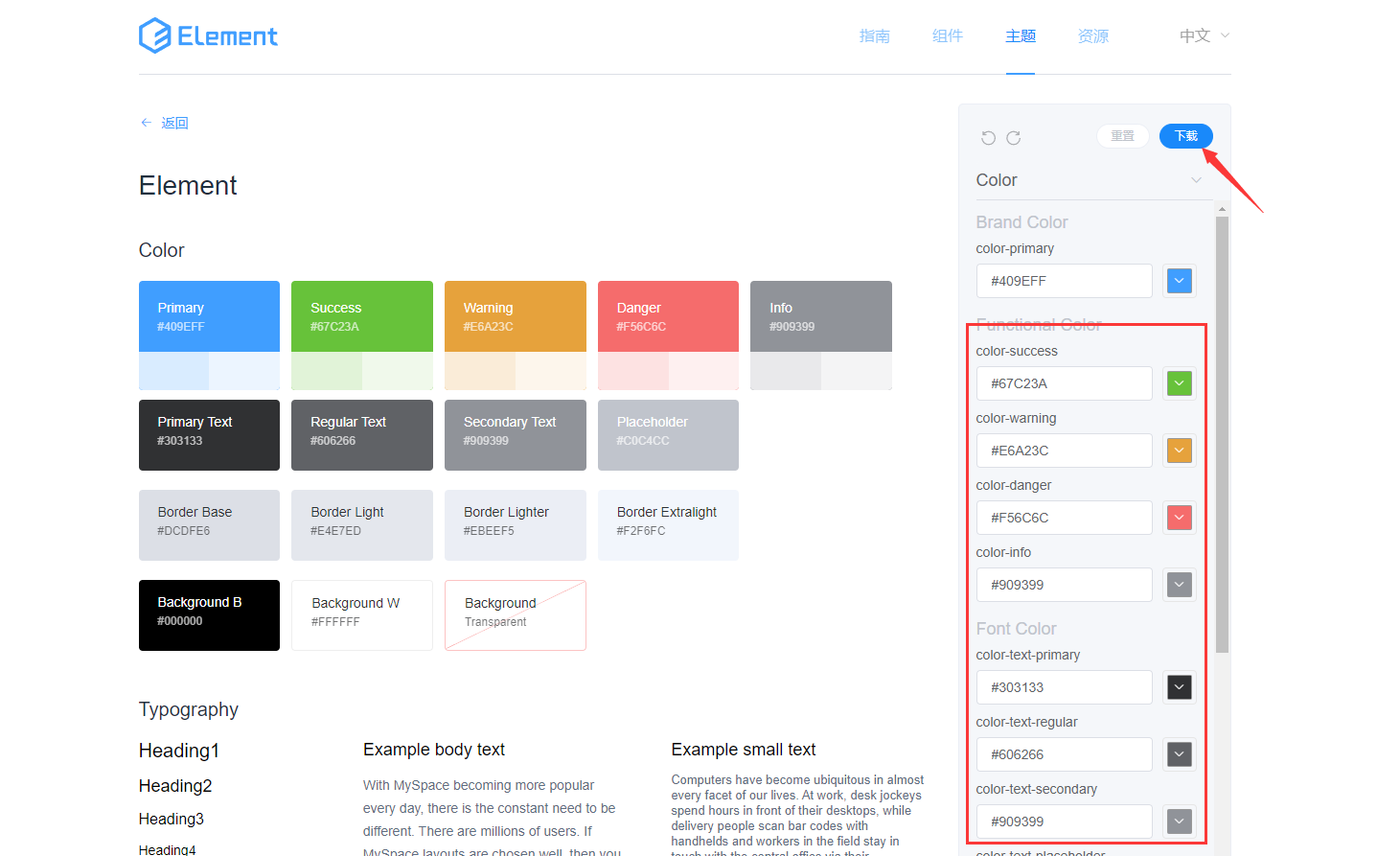Image resolution: width=1400 pixels, height=856 pixels.
Task: Click the Background B #000000 card
Action: [209, 615]
